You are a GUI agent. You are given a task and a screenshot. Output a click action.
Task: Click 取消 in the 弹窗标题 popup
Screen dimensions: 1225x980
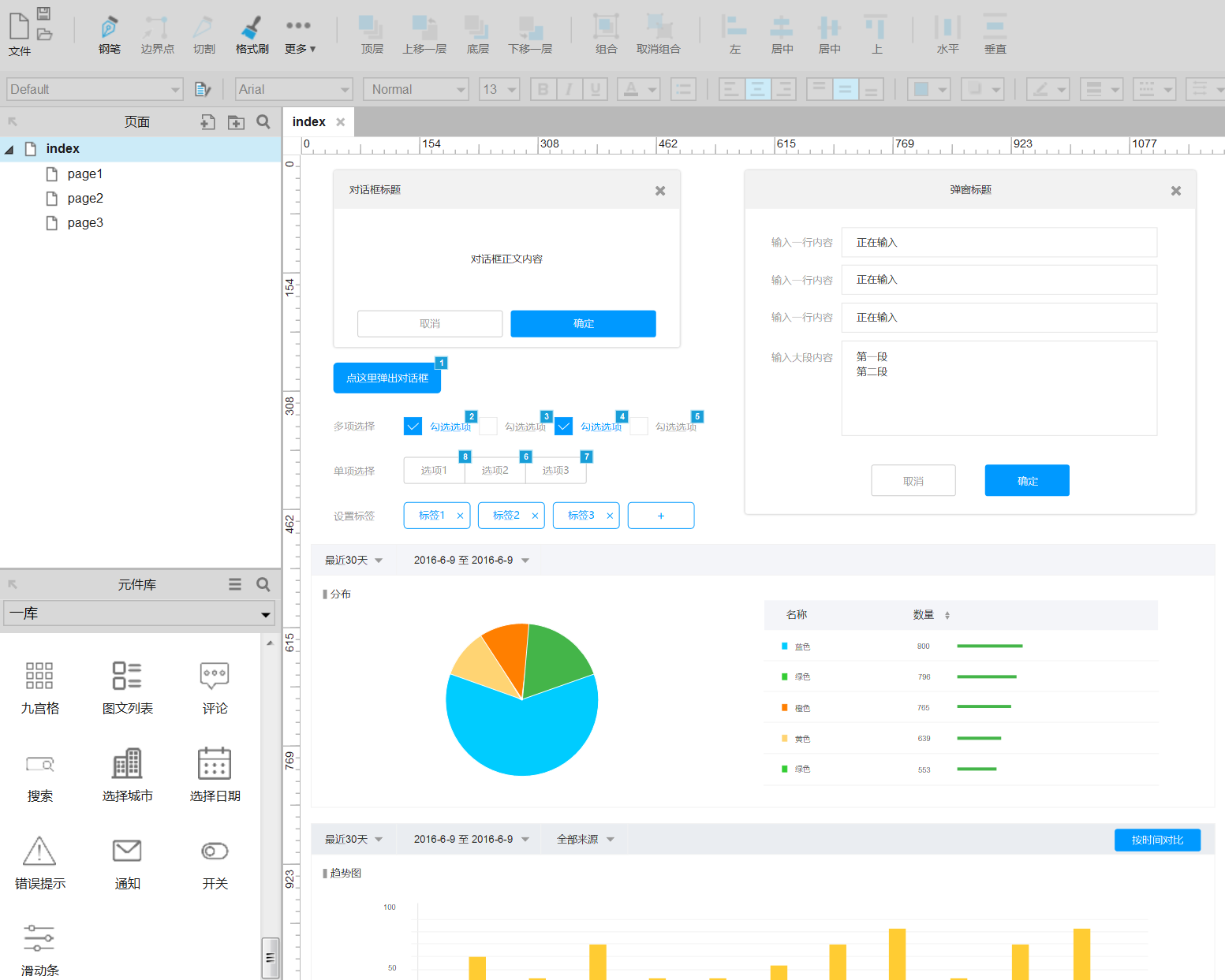(x=913, y=480)
